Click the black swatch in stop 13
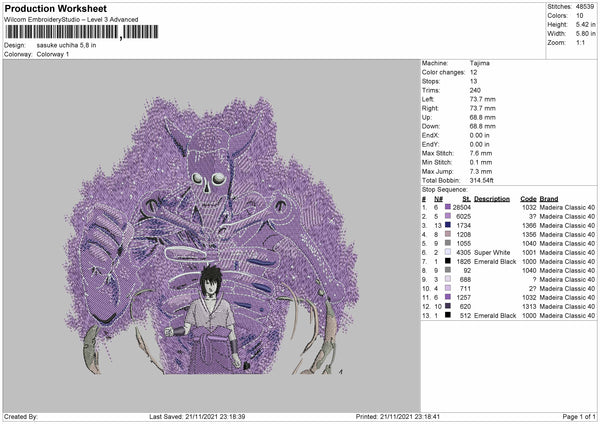The height and width of the screenshot is (424, 600). click(448, 315)
